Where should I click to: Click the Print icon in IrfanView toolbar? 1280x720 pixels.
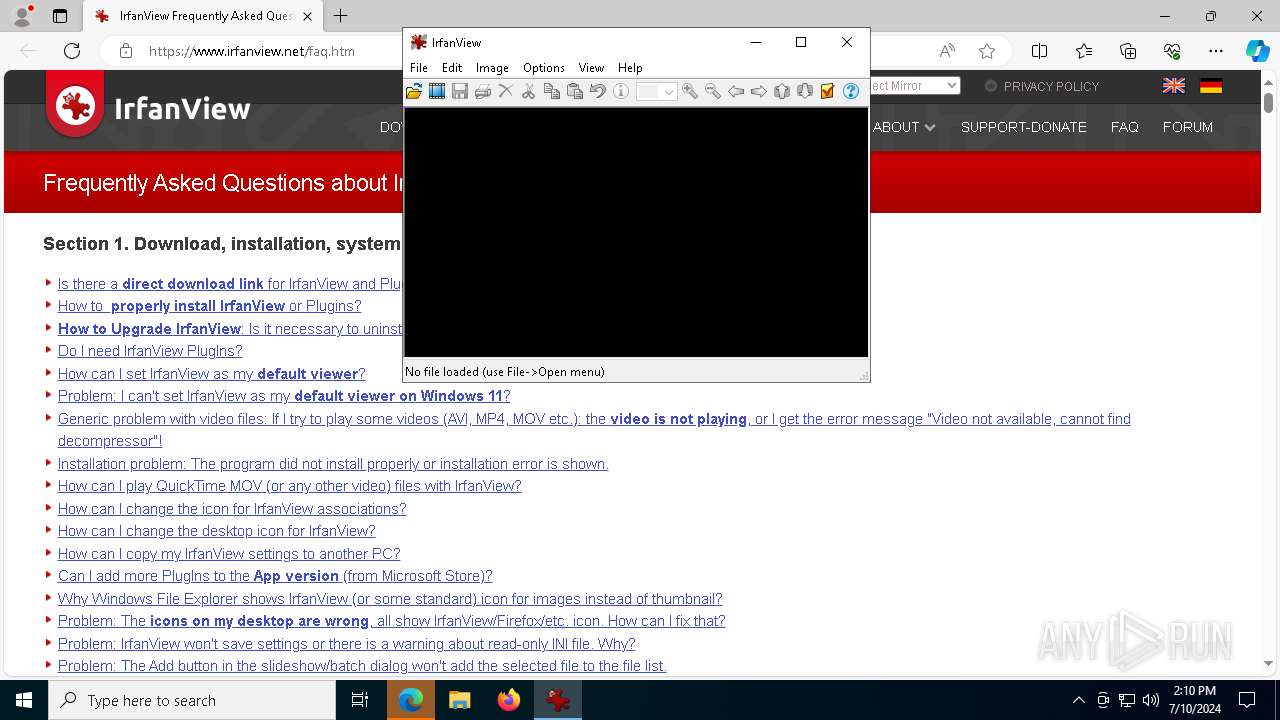coord(483,91)
